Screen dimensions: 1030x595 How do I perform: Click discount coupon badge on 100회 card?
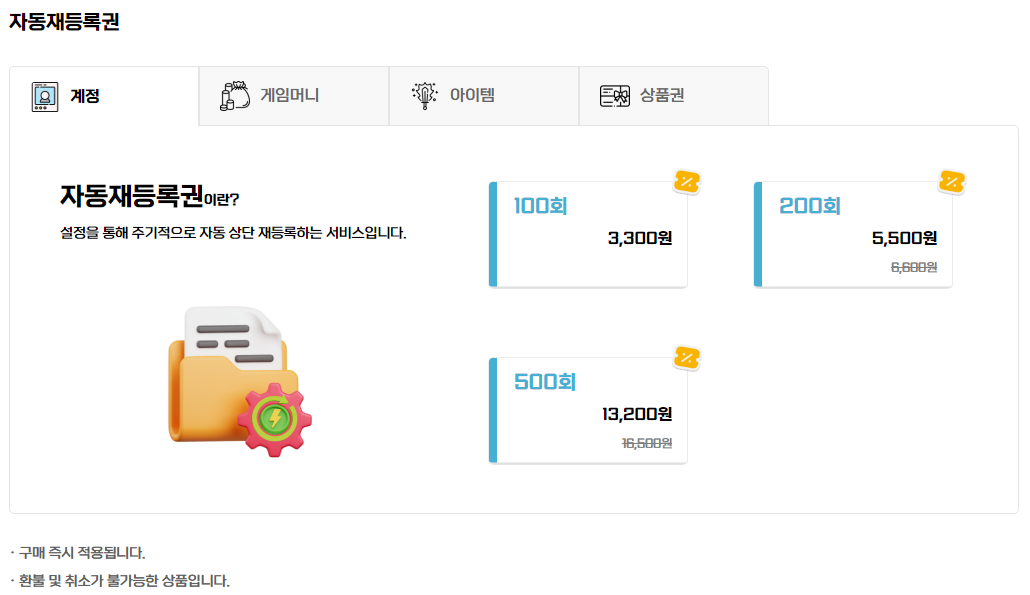click(686, 182)
